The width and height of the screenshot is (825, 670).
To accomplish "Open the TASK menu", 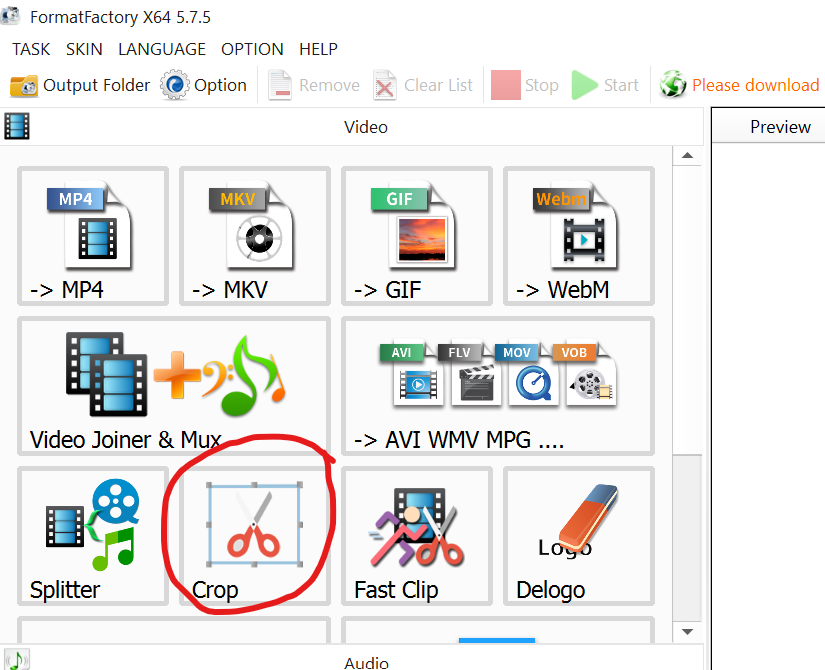I will click(31, 49).
